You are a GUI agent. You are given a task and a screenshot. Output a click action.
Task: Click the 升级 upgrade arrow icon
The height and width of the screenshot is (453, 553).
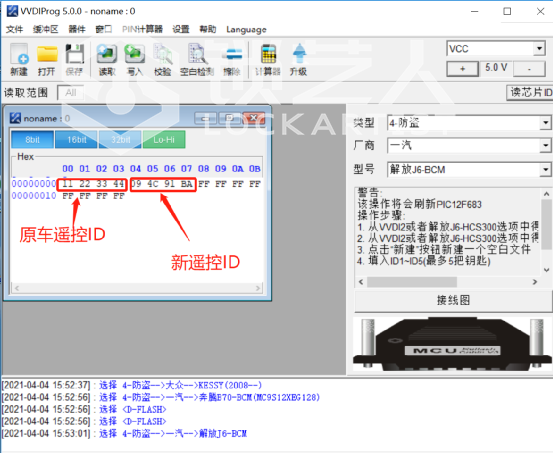[299, 59]
